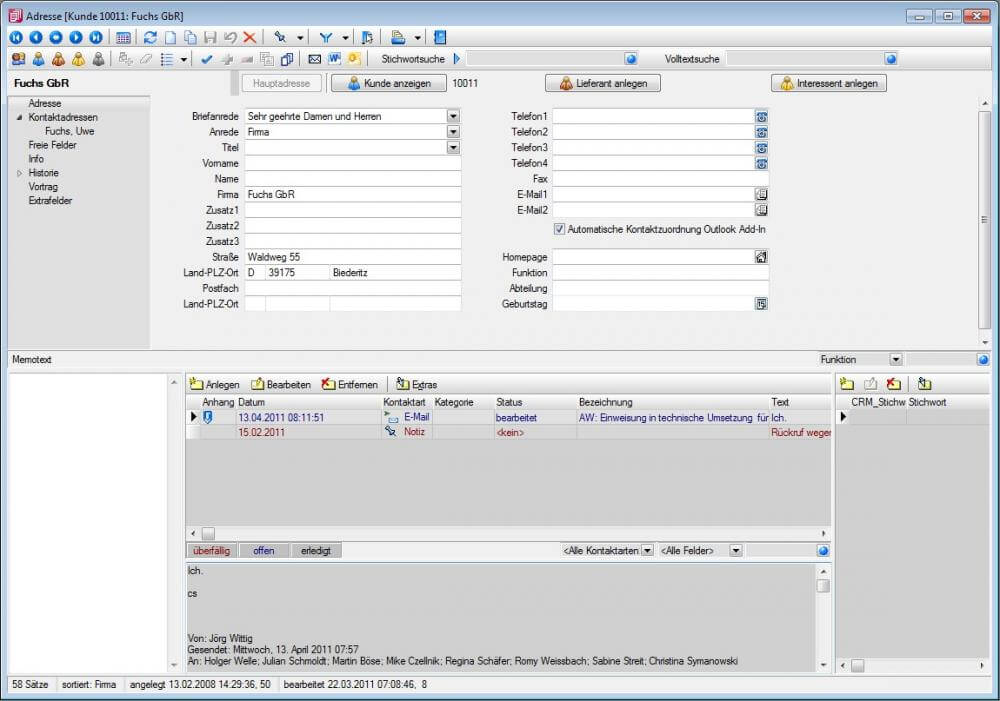
Task: Delete the record with the red X
Action: (x=249, y=38)
